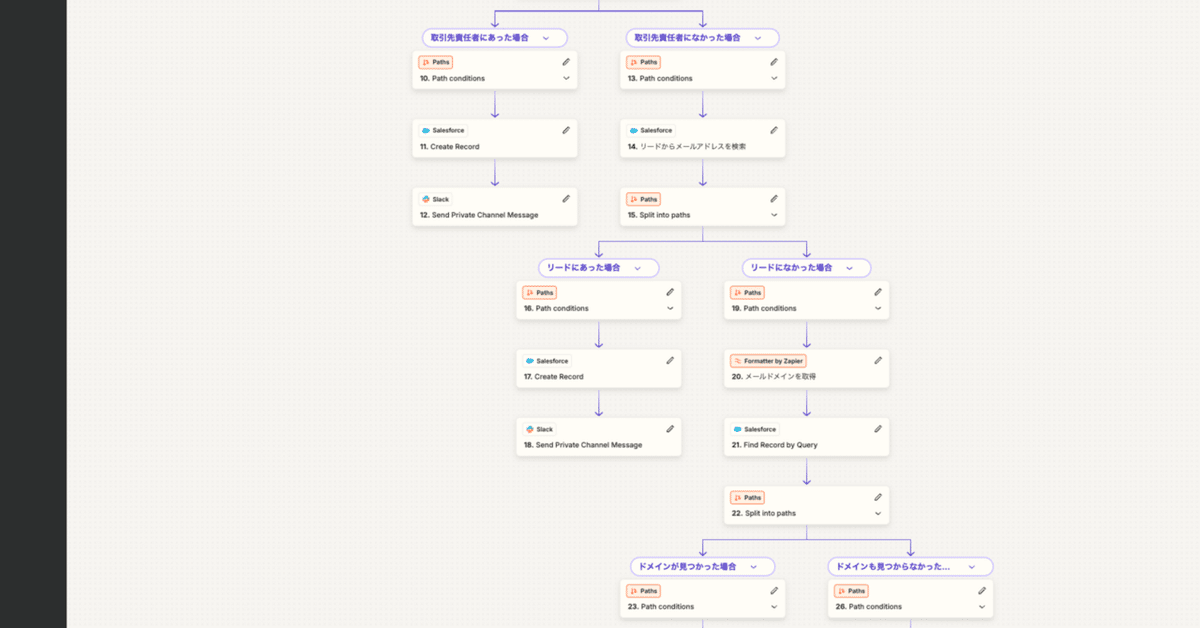Select step 22. Split into paths title
The width and height of the screenshot is (1200, 628).
[x=764, y=513]
